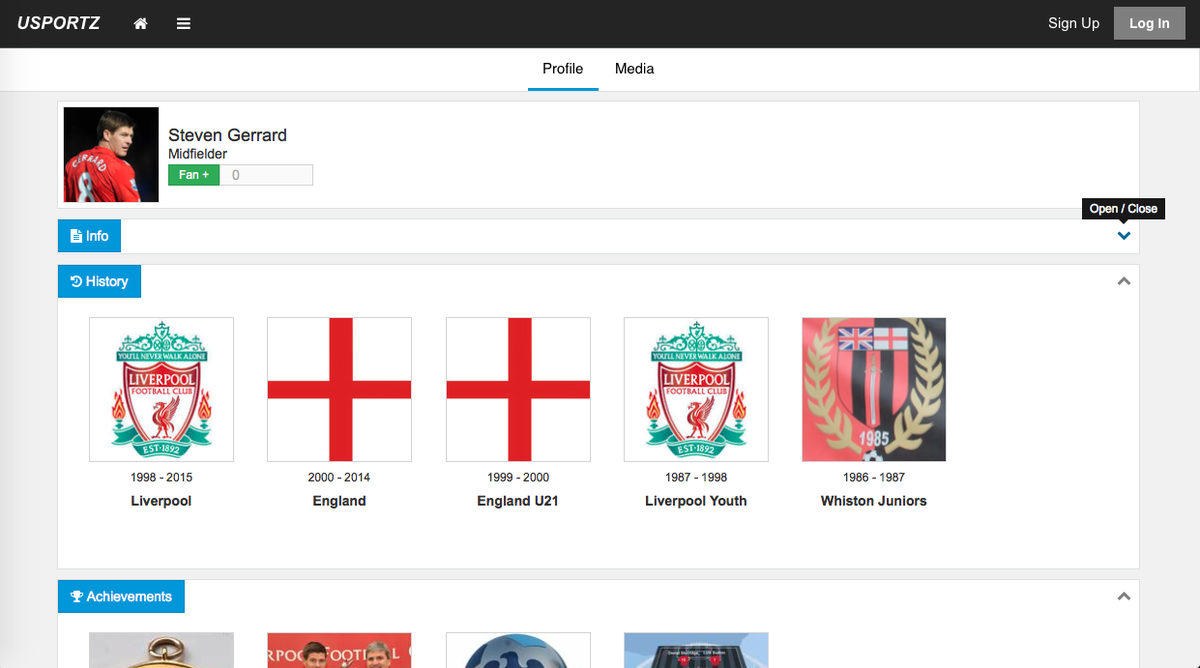Click the England team name
Image resolution: width=1200 pixels, height=668 pixels.
click(x=339, y=501)
